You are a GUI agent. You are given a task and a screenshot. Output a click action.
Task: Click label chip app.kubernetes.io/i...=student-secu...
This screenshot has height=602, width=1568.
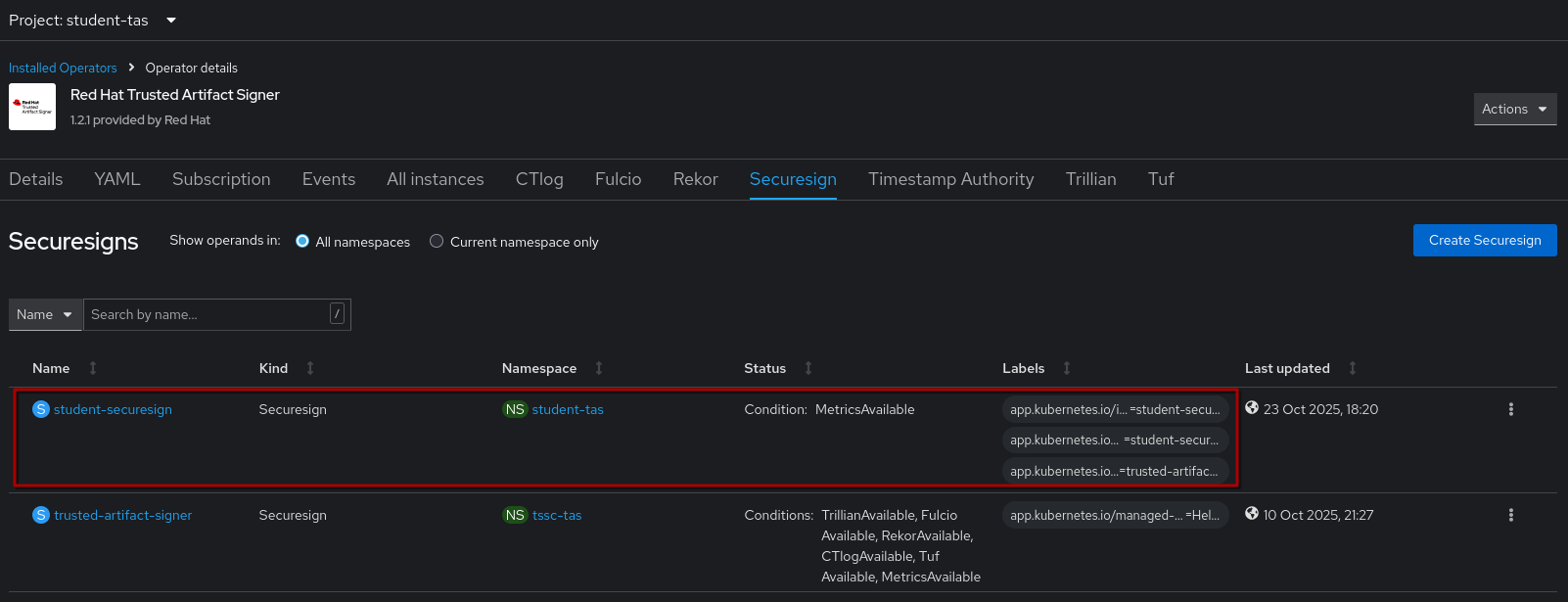[1115, 409]
